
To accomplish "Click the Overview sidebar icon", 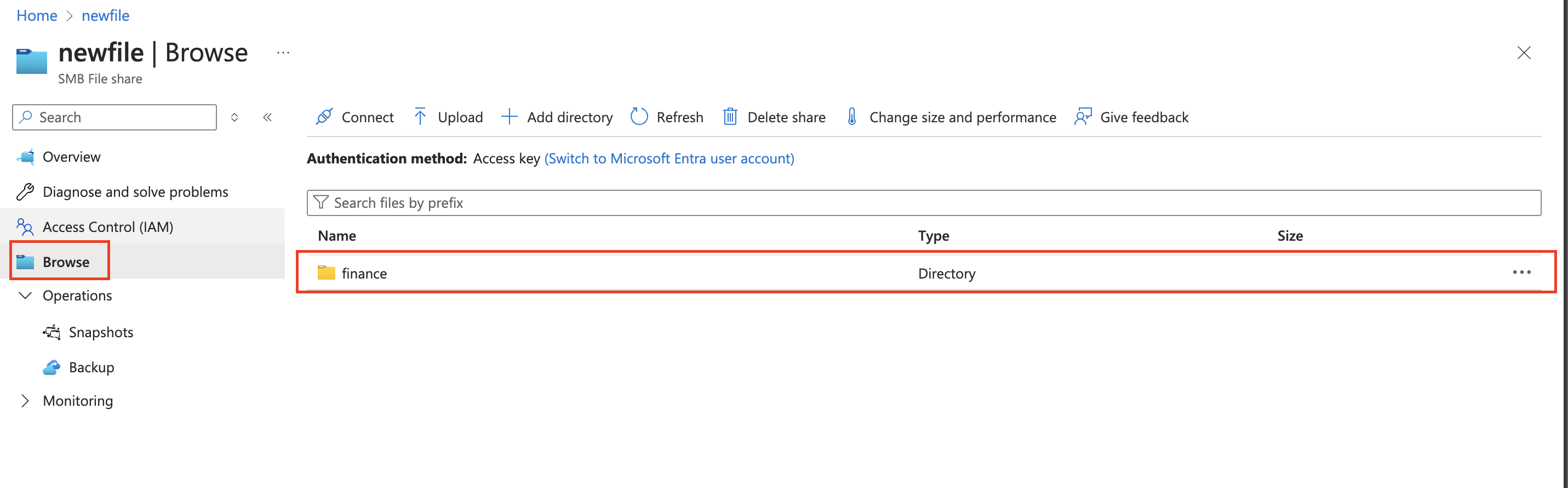I will [x=26, y=157].
